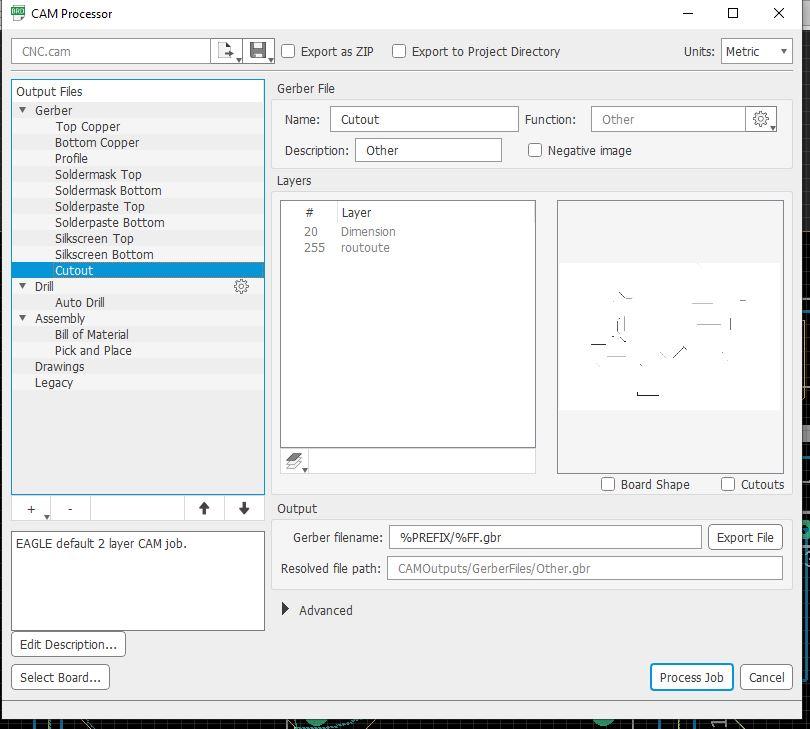Click the Resolved file path field

585,568
